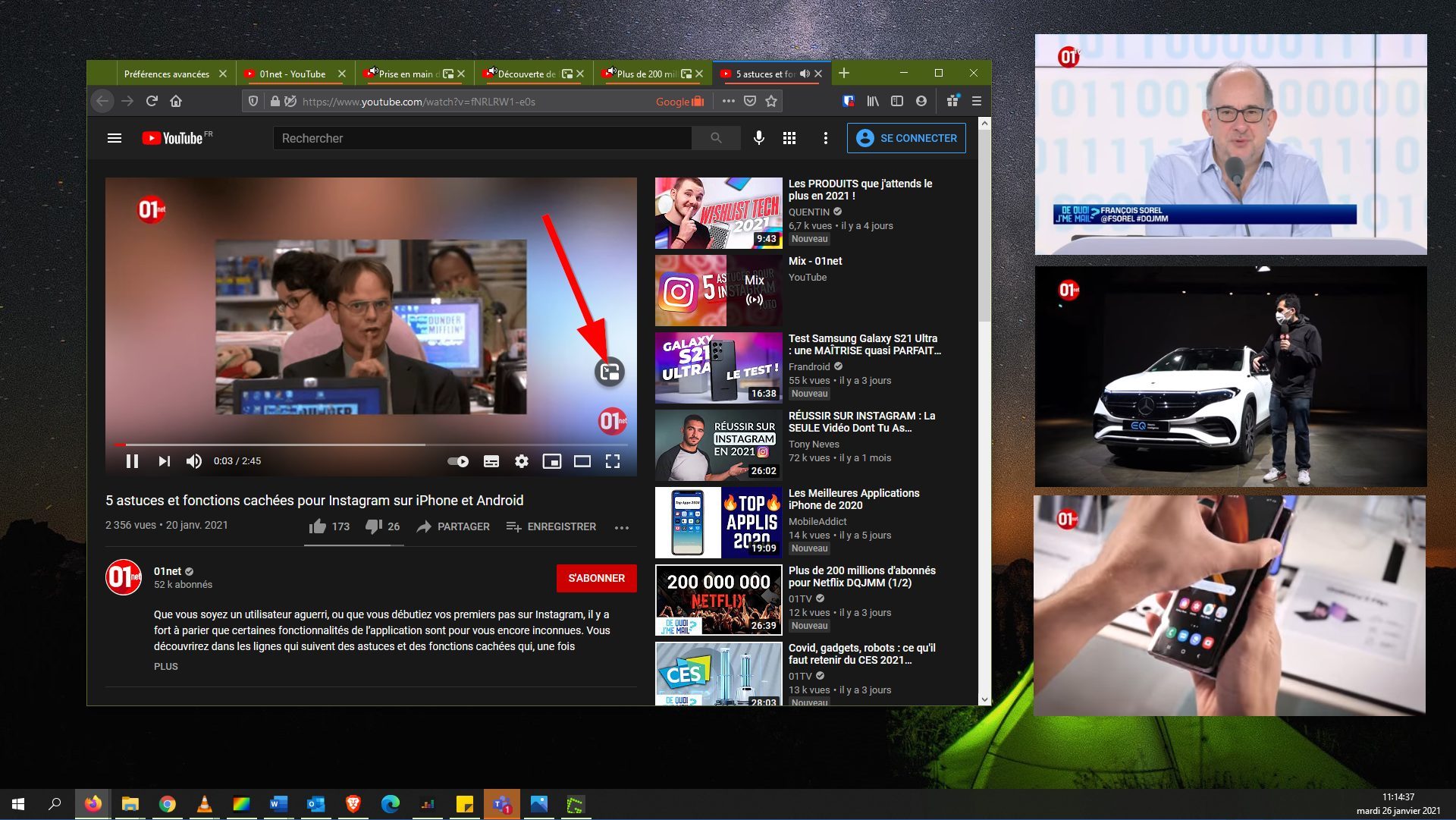Seek along the video progress bar
The height and width of the screenshot is (820, 1456).
tap(371, 445)
